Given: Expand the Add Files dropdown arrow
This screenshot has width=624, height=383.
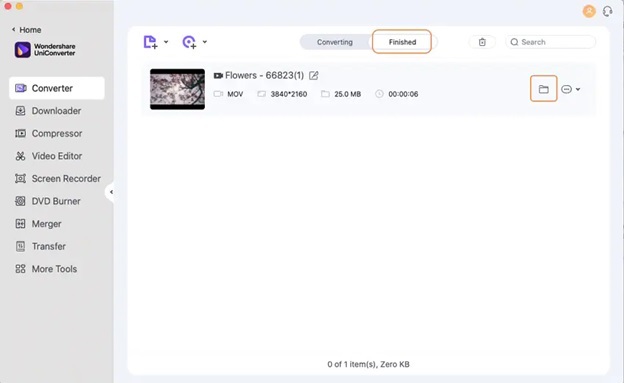Looking at the screenshot, I should [x=166, y=42].
